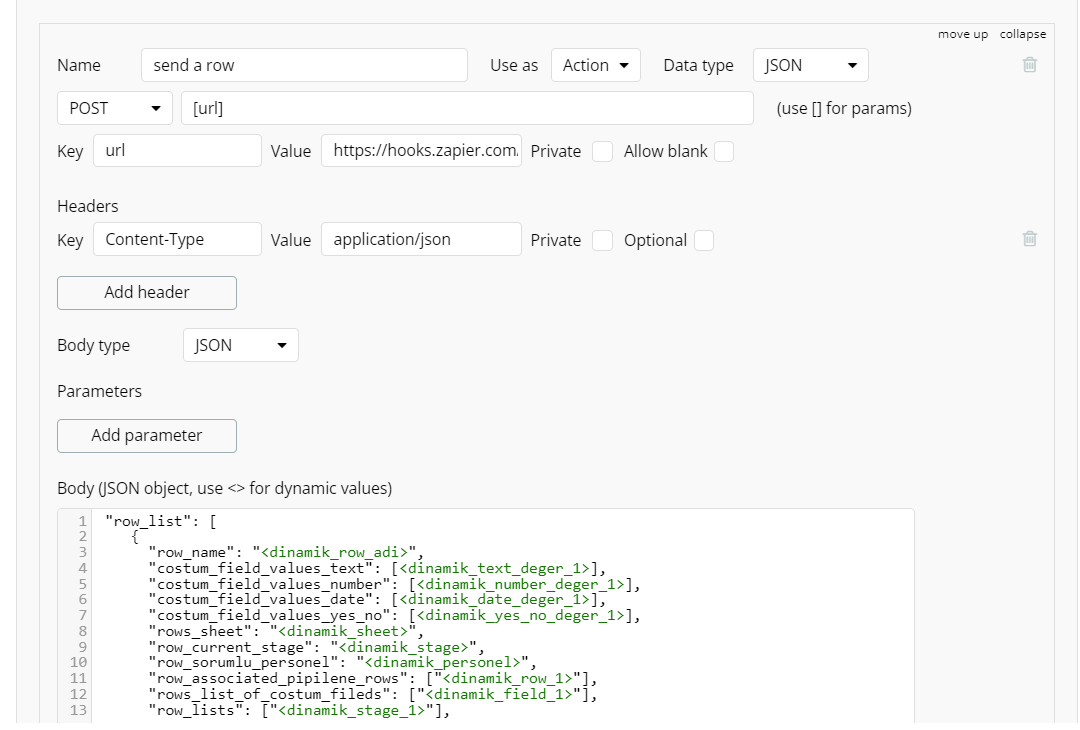The image size is (1080, 730).
Task: Edit the Name field 'send a row'
Action: [x=304, y=65]
